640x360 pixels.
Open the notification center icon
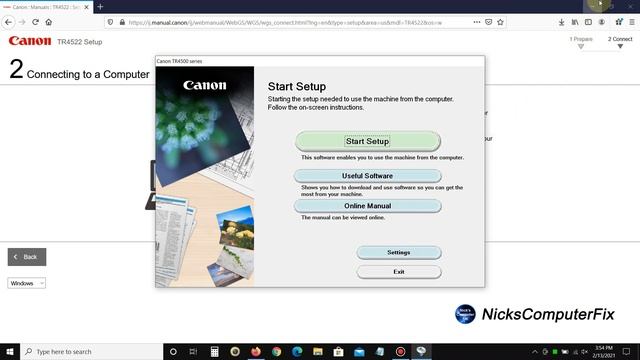click(x=627, y=351)
